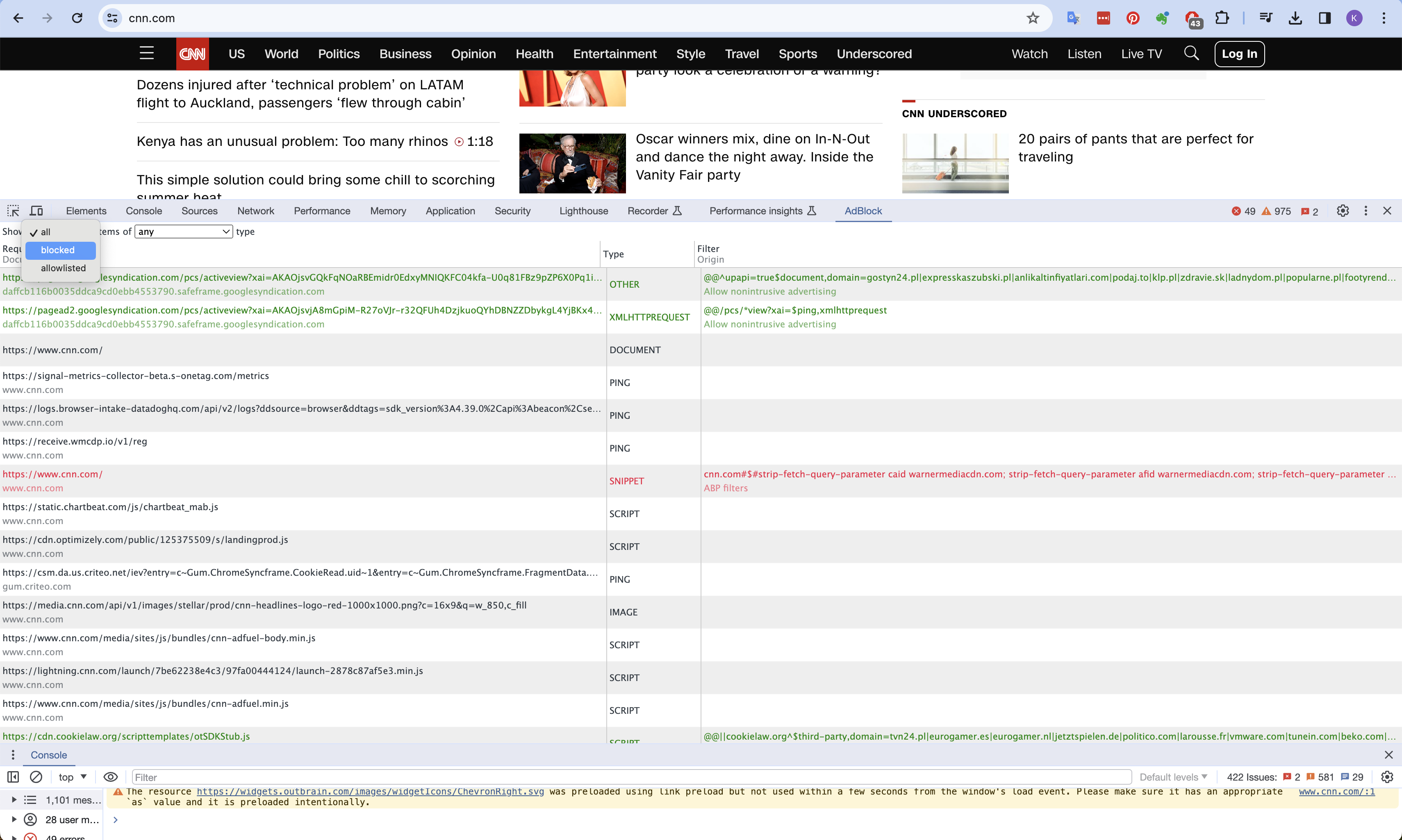Toggle the console sidebar panel
This screenshot has height=840, width=1402.
coord(13,776)
